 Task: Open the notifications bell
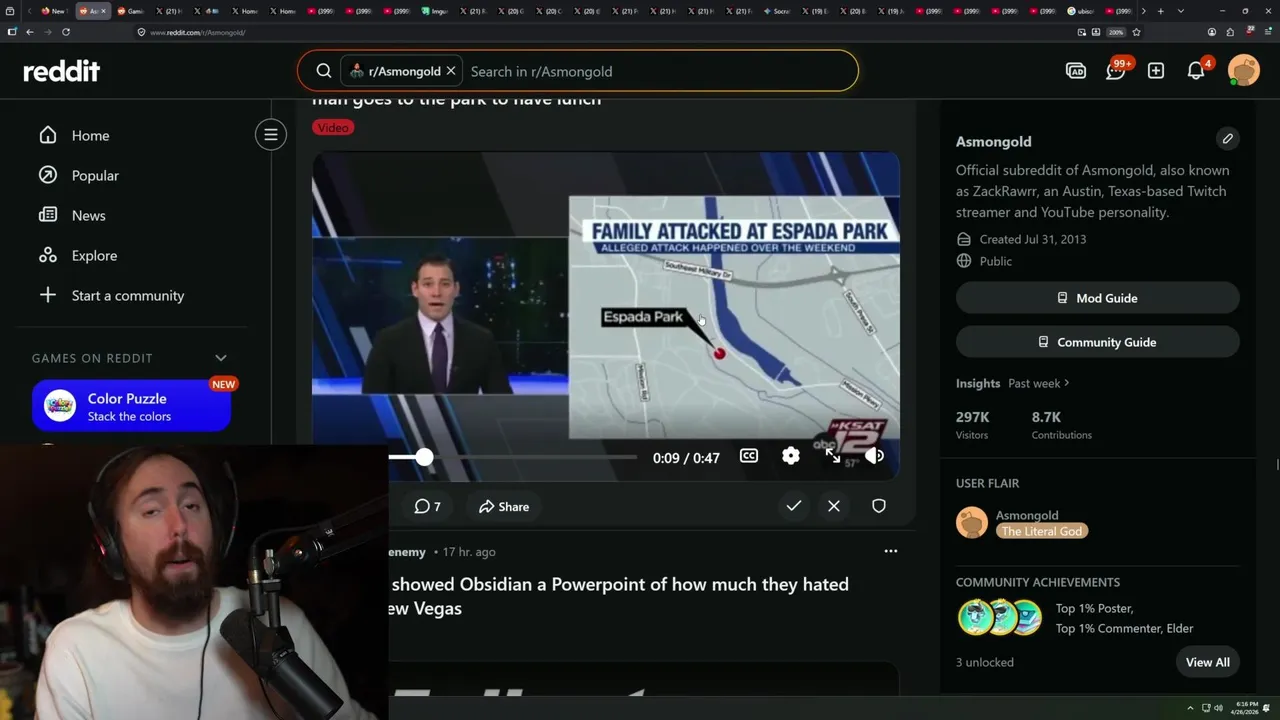pos(1196,71)
